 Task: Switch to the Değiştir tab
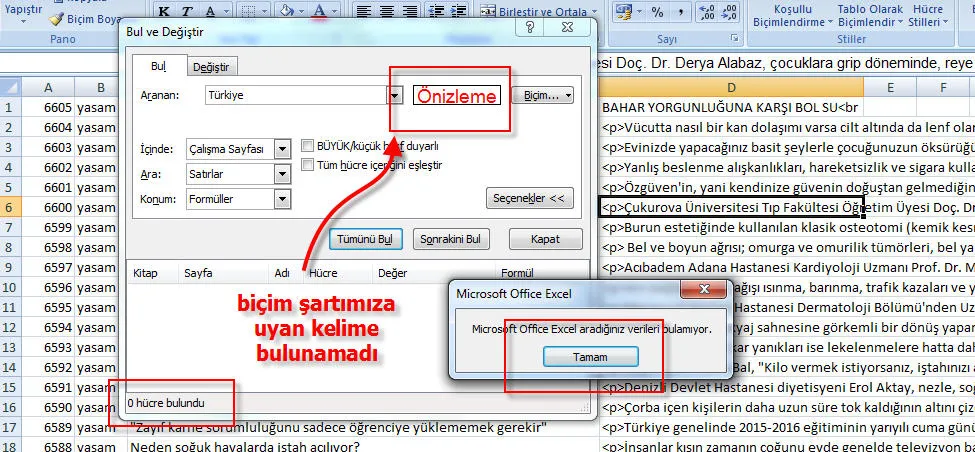coord(211,67)
